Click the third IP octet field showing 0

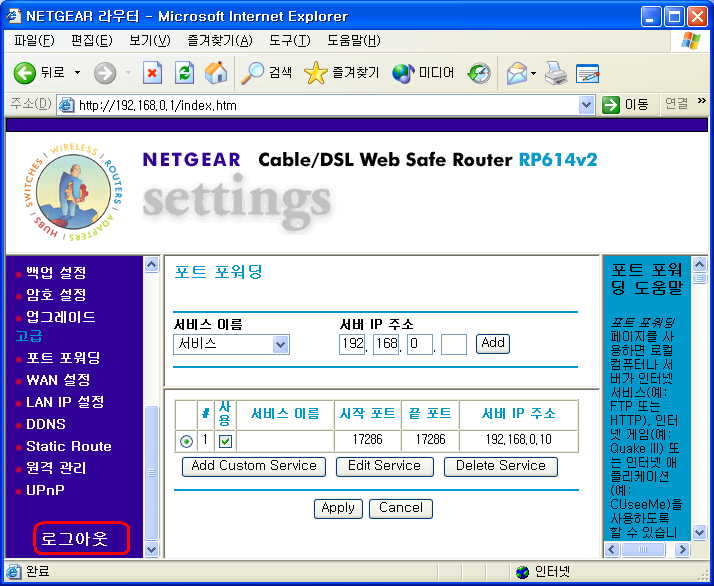[420, 344]
